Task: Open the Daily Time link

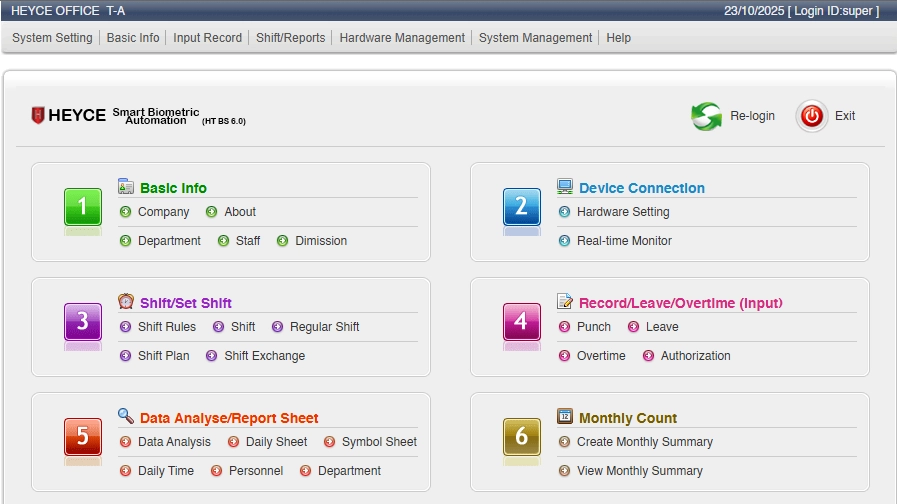Action: click(166, 471)
